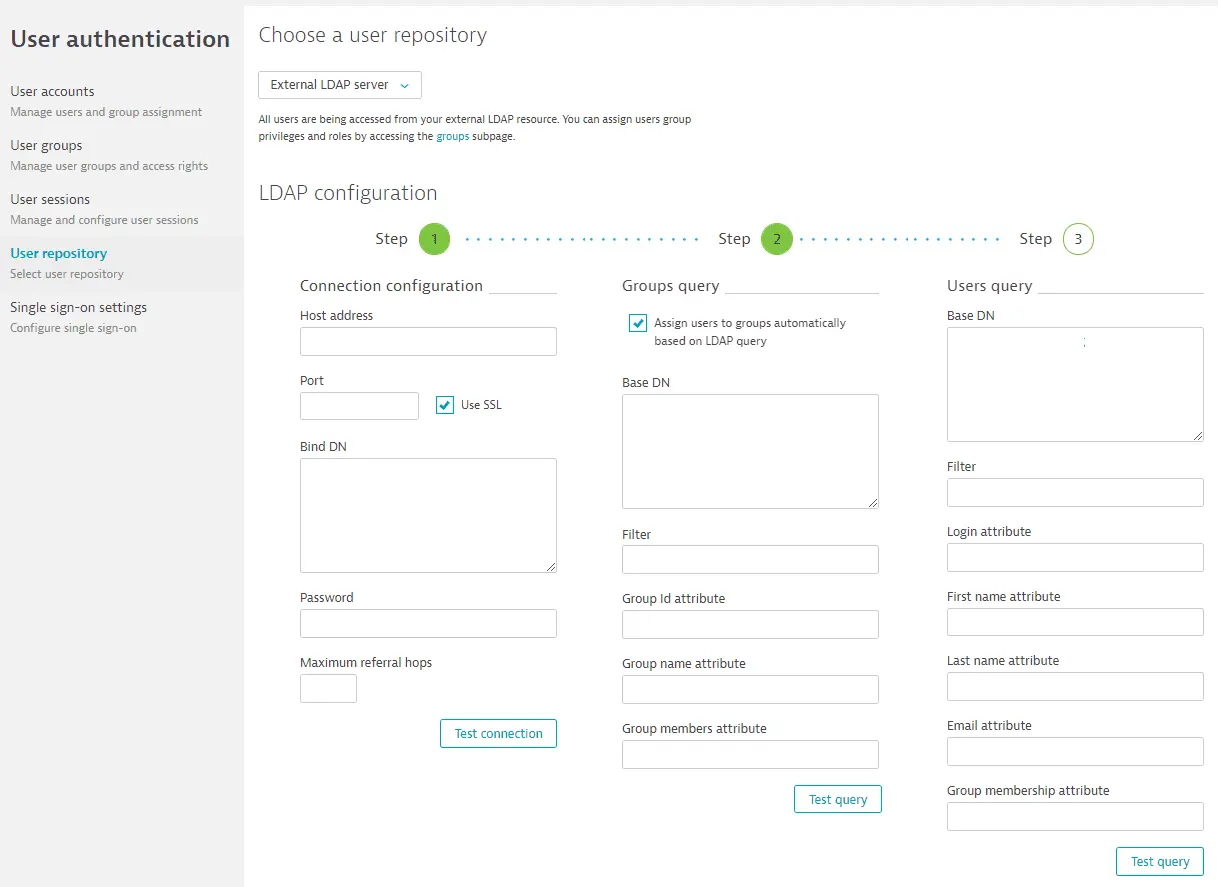The height and width of the screenshot is (887, 1218).
Task: Click Test query under Users query
Action: (1160, 861)
